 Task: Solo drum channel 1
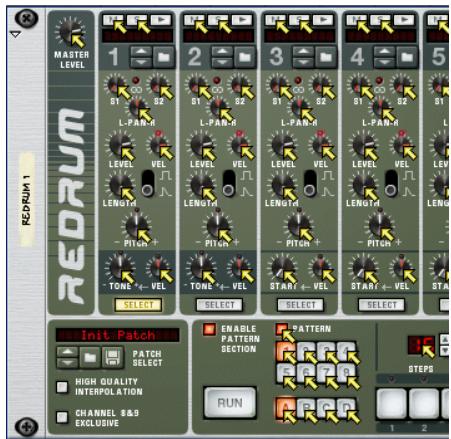click(x=136, y=20)
